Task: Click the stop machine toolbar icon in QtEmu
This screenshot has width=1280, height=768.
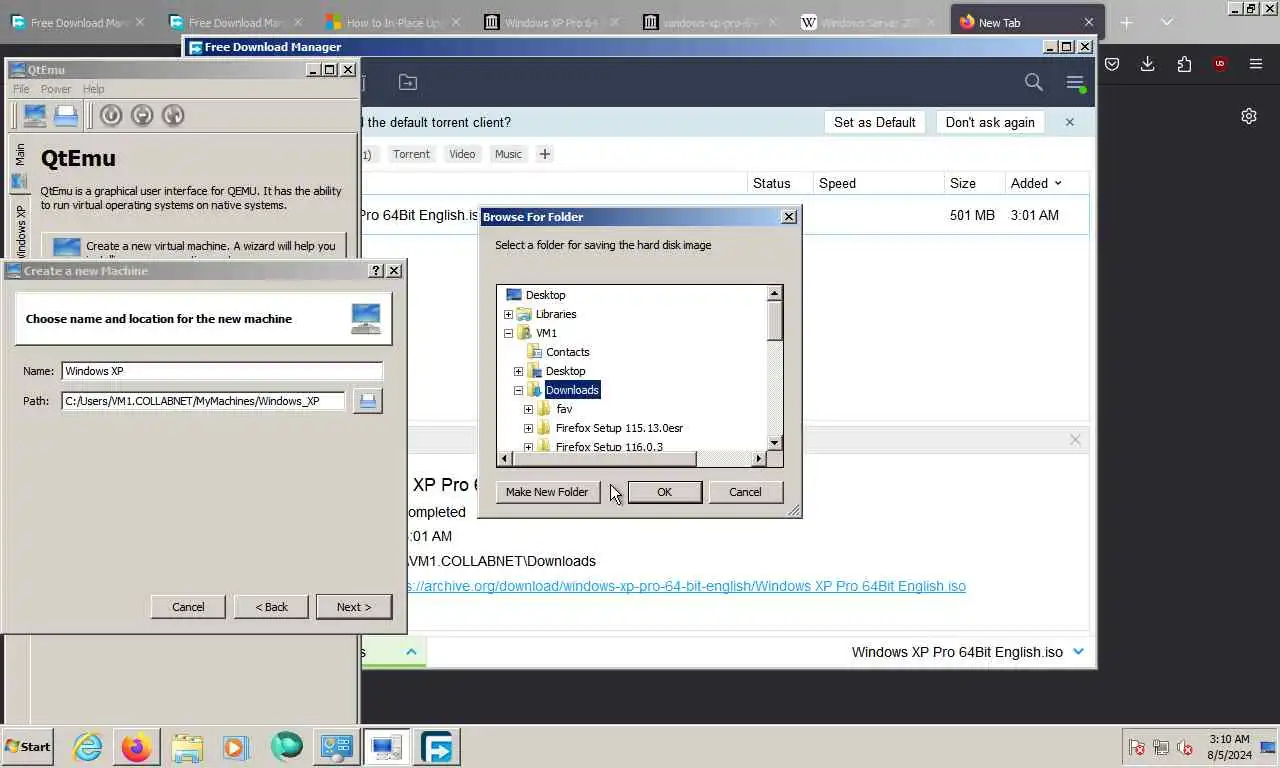Action: [x=142, y=116]
